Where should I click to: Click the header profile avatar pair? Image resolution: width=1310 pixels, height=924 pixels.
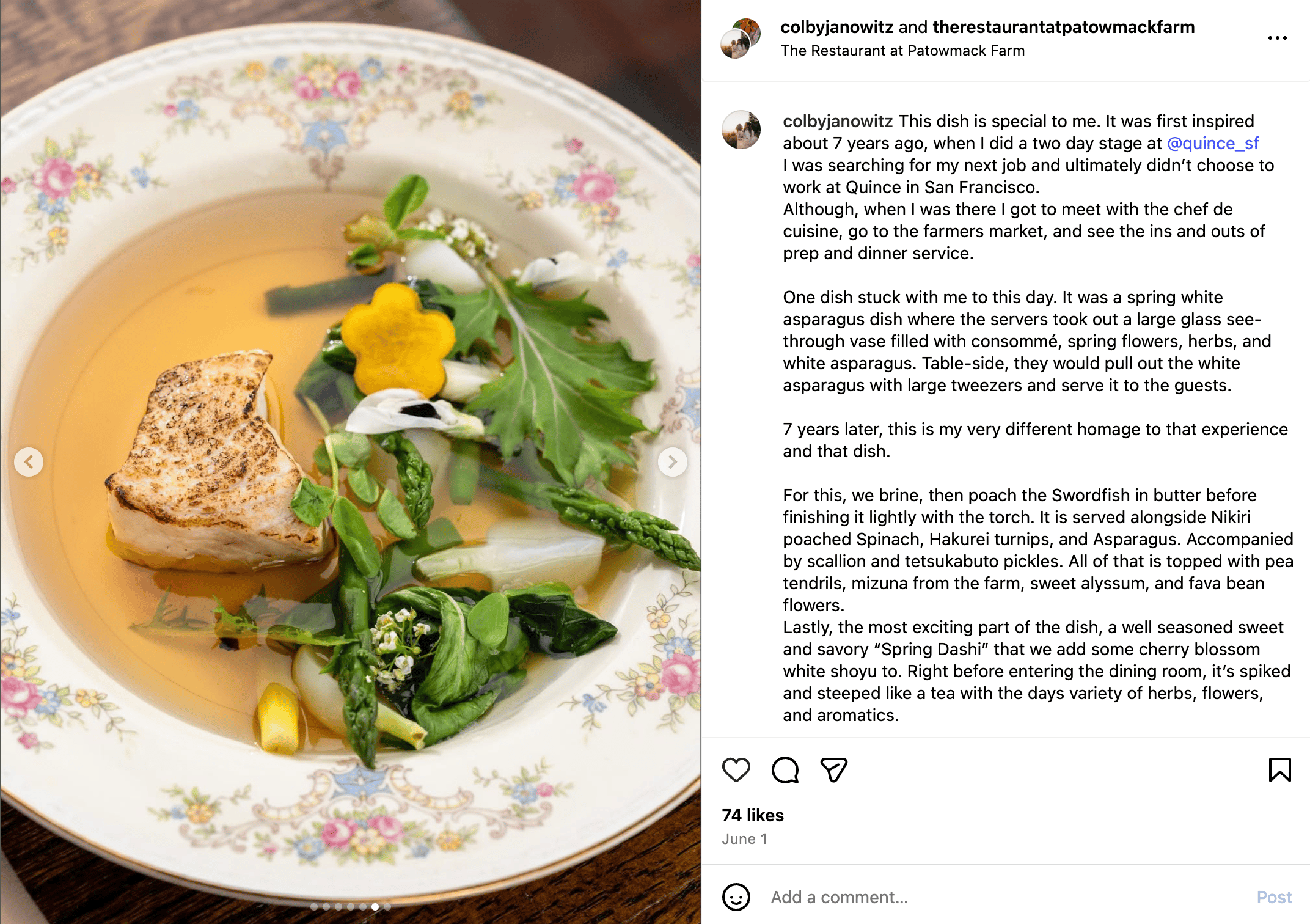coord(741,38)
